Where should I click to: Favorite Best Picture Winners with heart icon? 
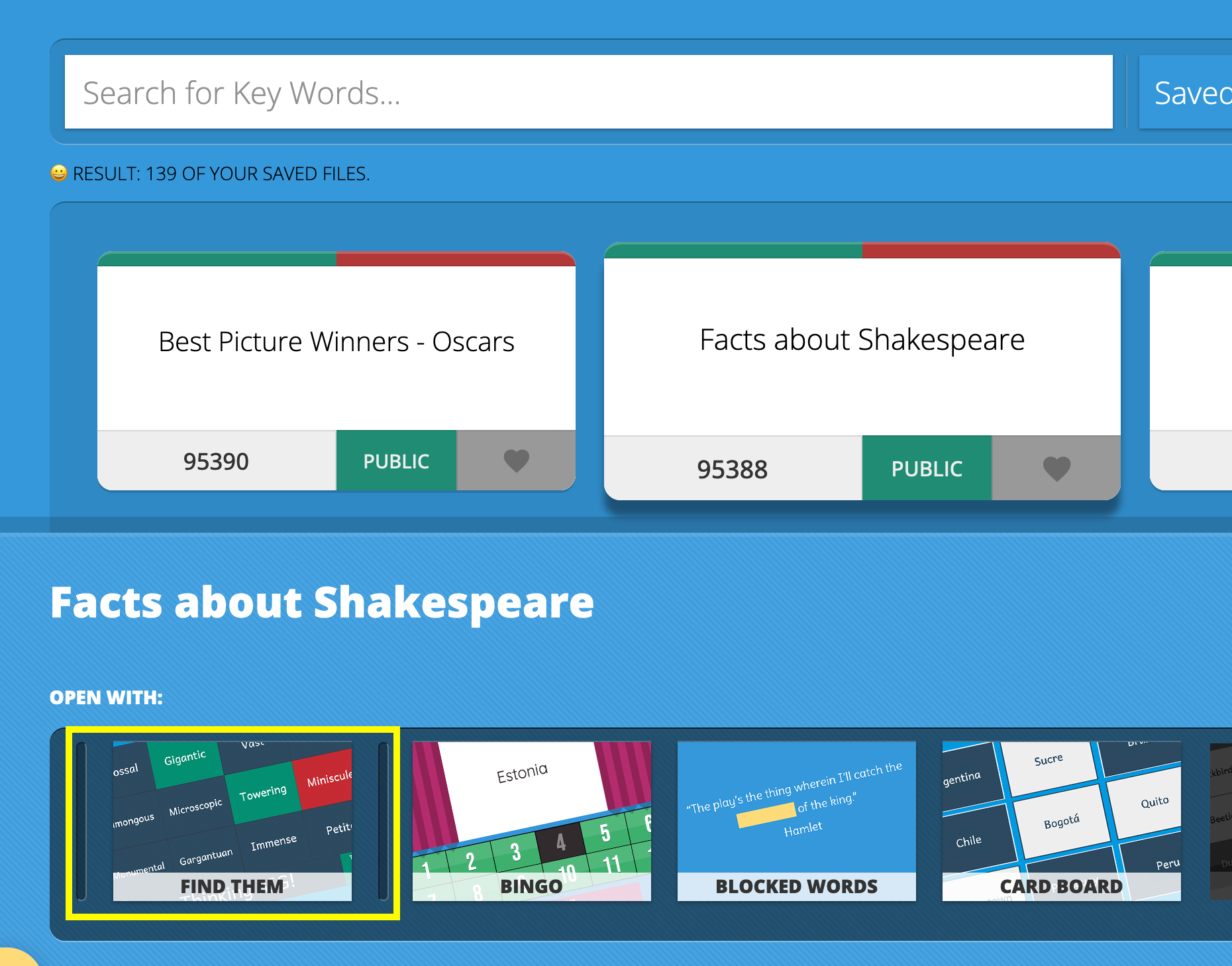click(516, 460)
